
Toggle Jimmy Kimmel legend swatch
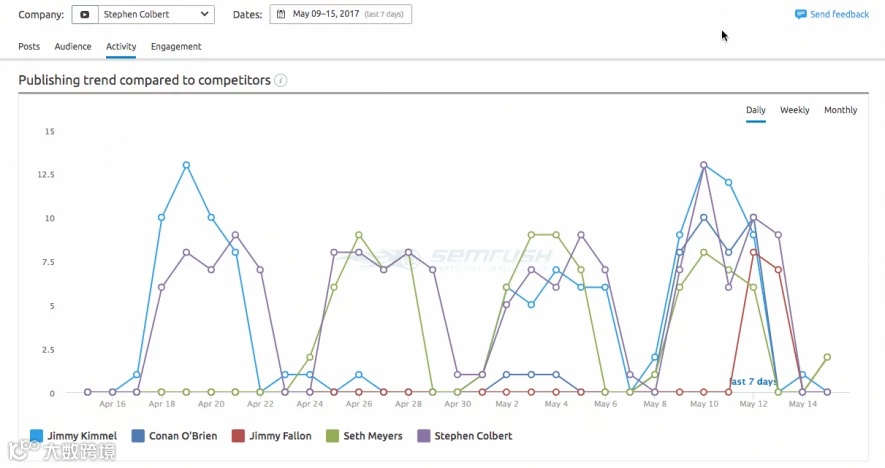click(36, 436)
